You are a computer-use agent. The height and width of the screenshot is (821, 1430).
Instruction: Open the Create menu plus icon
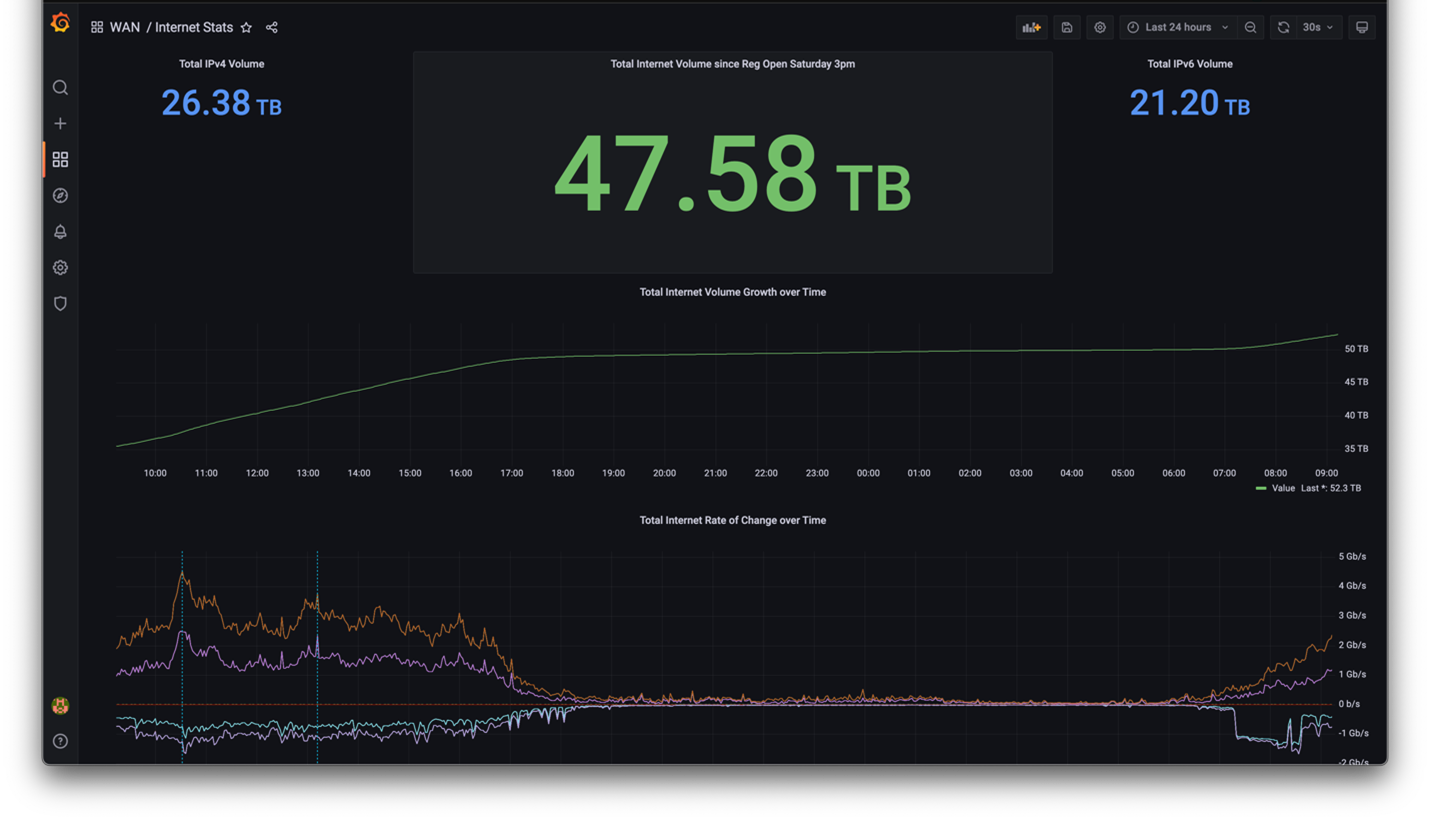(60, 123)
